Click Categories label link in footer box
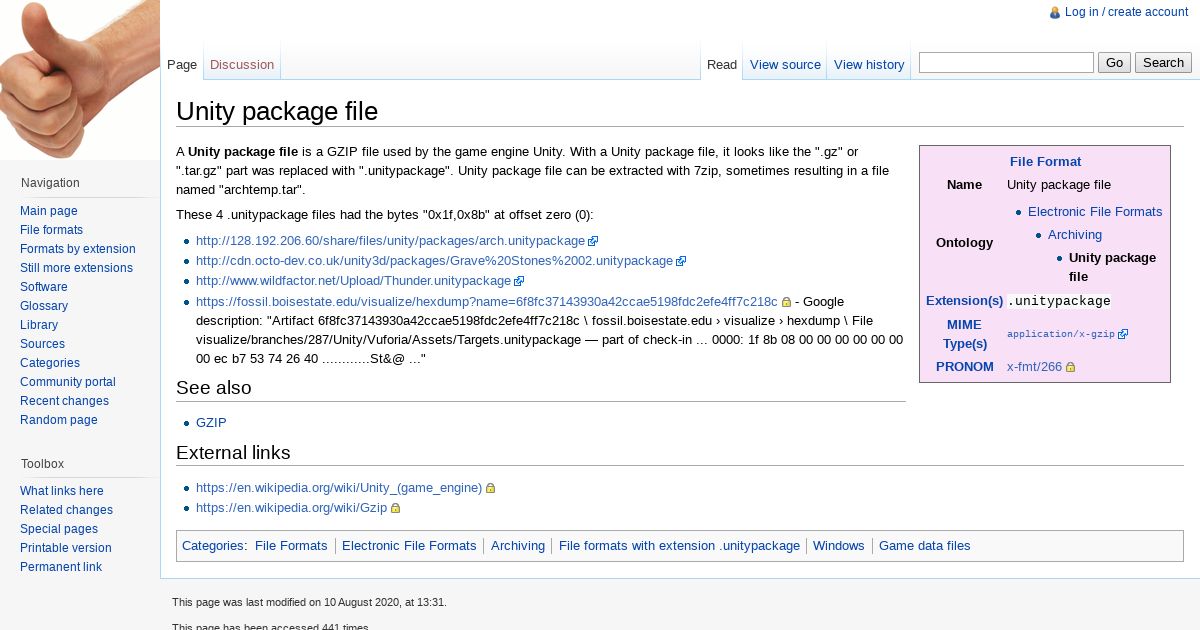The width and height of the screenshot is (1200, 630). (213, 546)
